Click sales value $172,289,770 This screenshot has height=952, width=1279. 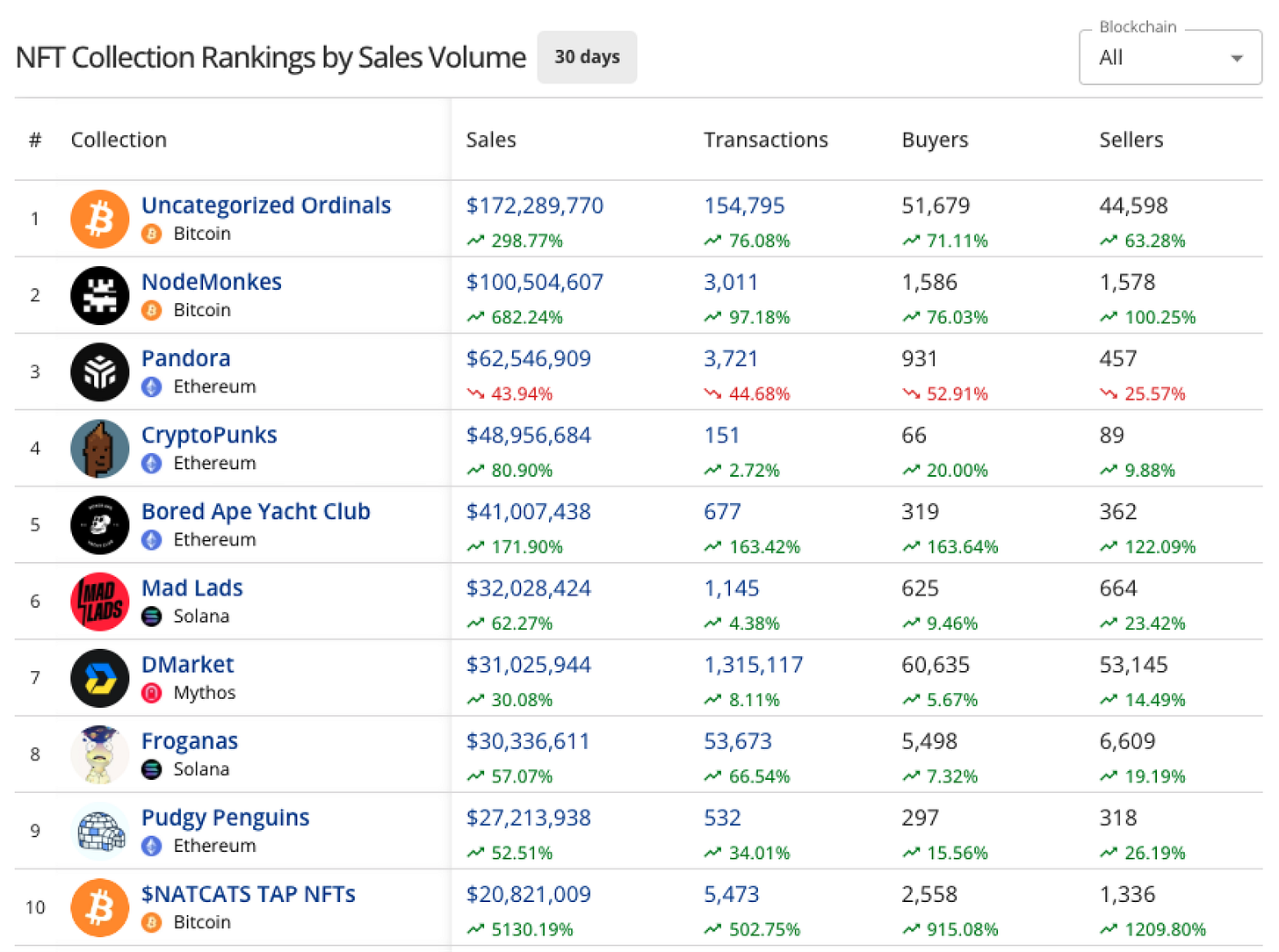535,206
